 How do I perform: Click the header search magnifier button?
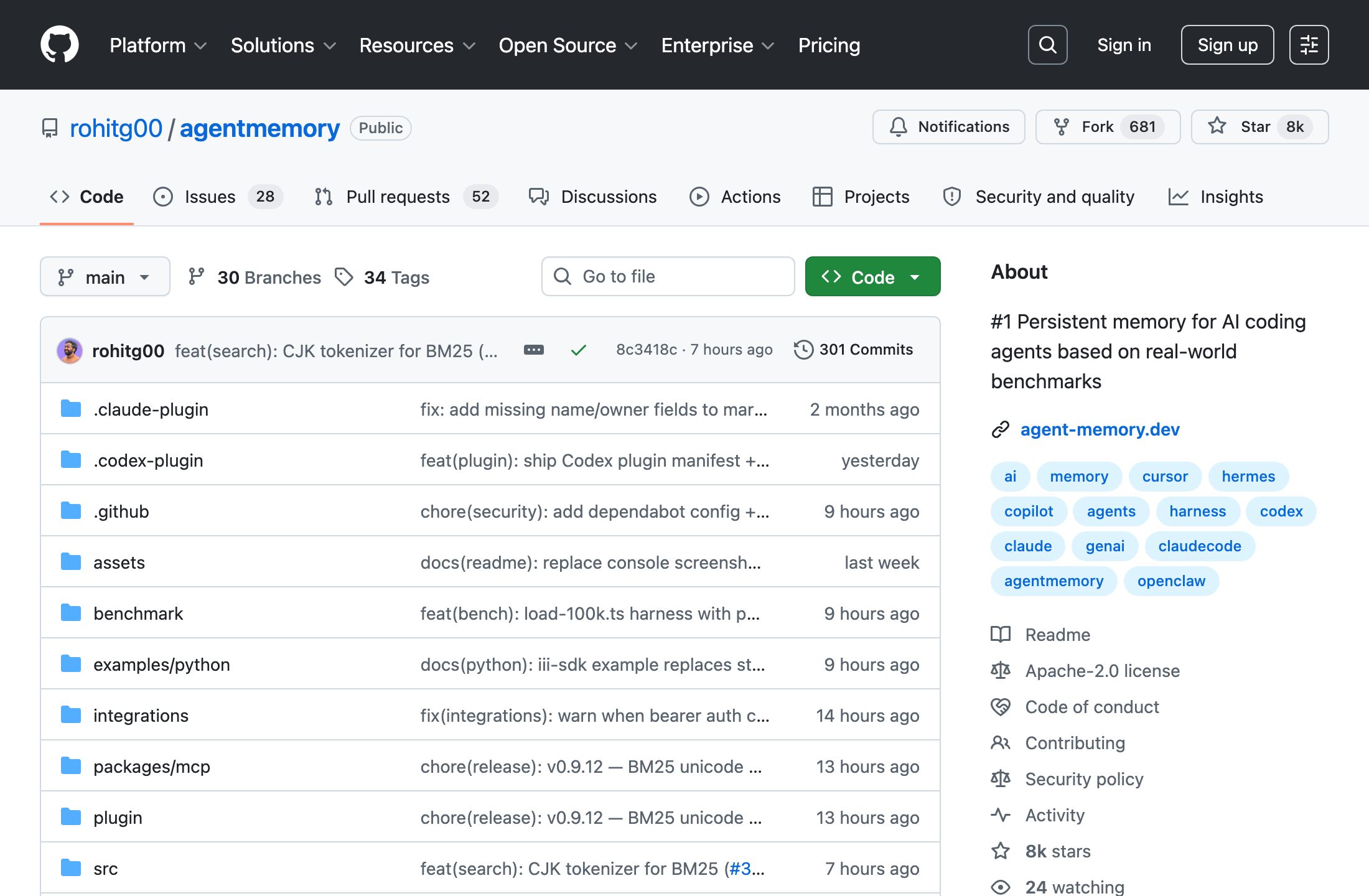coord(1047,45)
